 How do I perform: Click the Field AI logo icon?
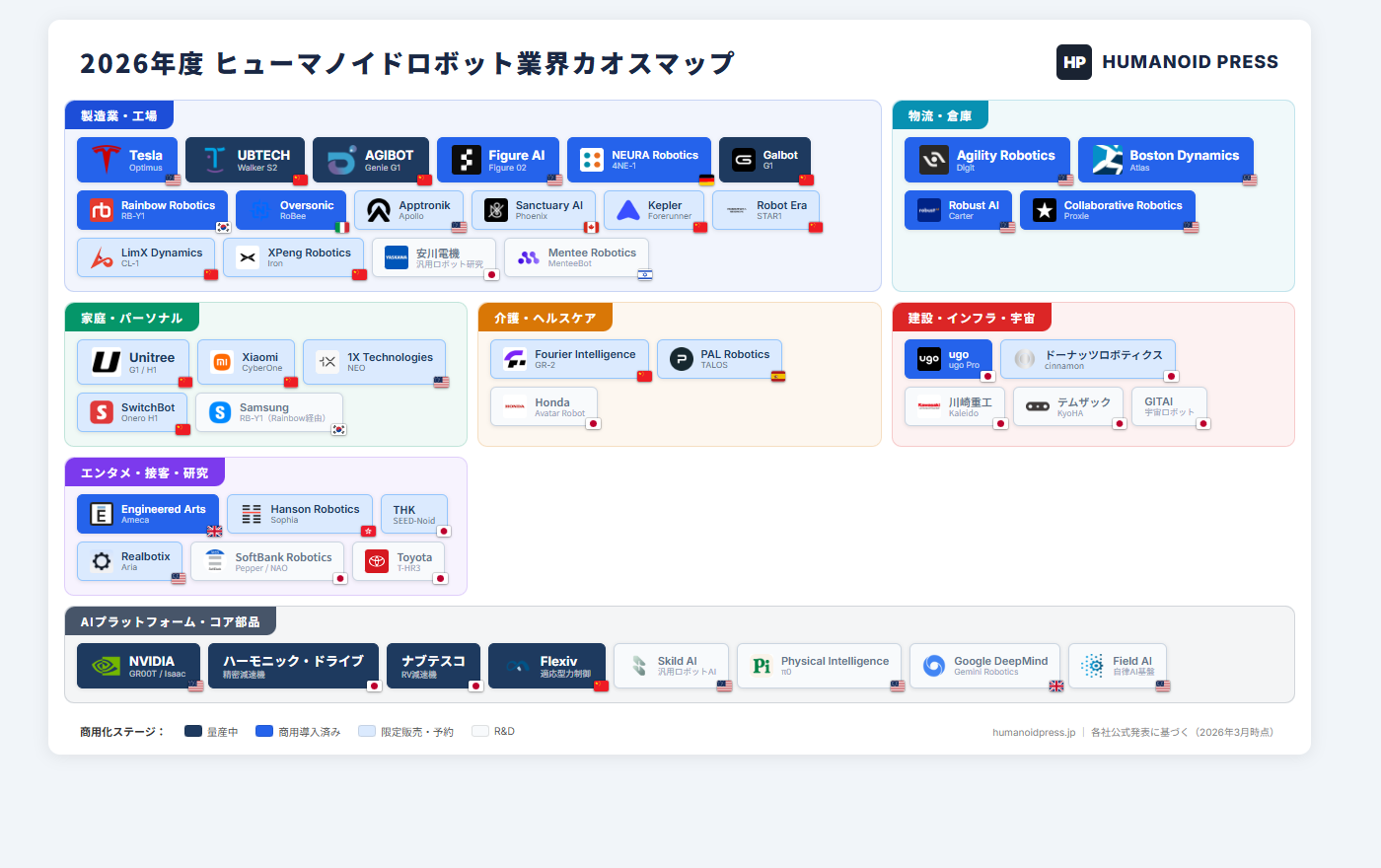[1092, 666]
